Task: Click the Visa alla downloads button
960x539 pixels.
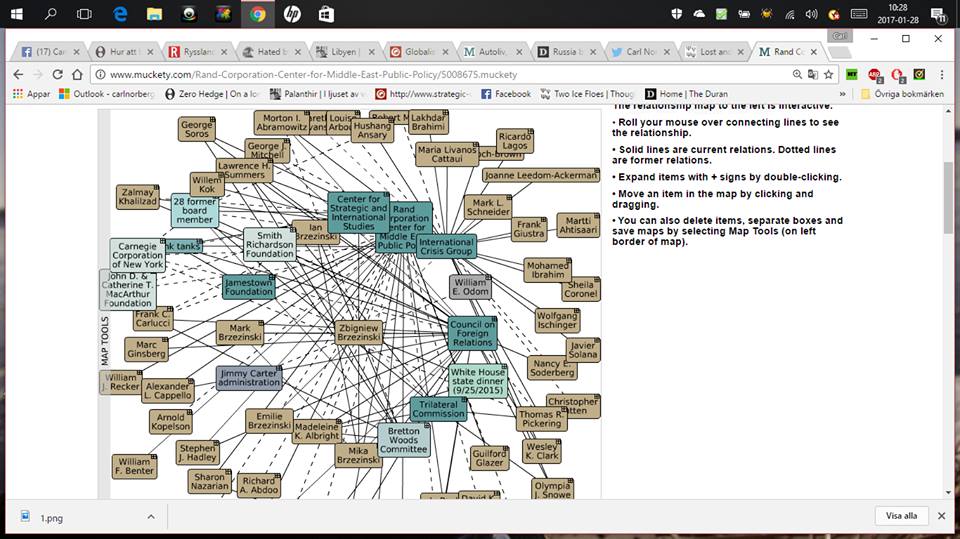Action: click(x=900, y=516)
